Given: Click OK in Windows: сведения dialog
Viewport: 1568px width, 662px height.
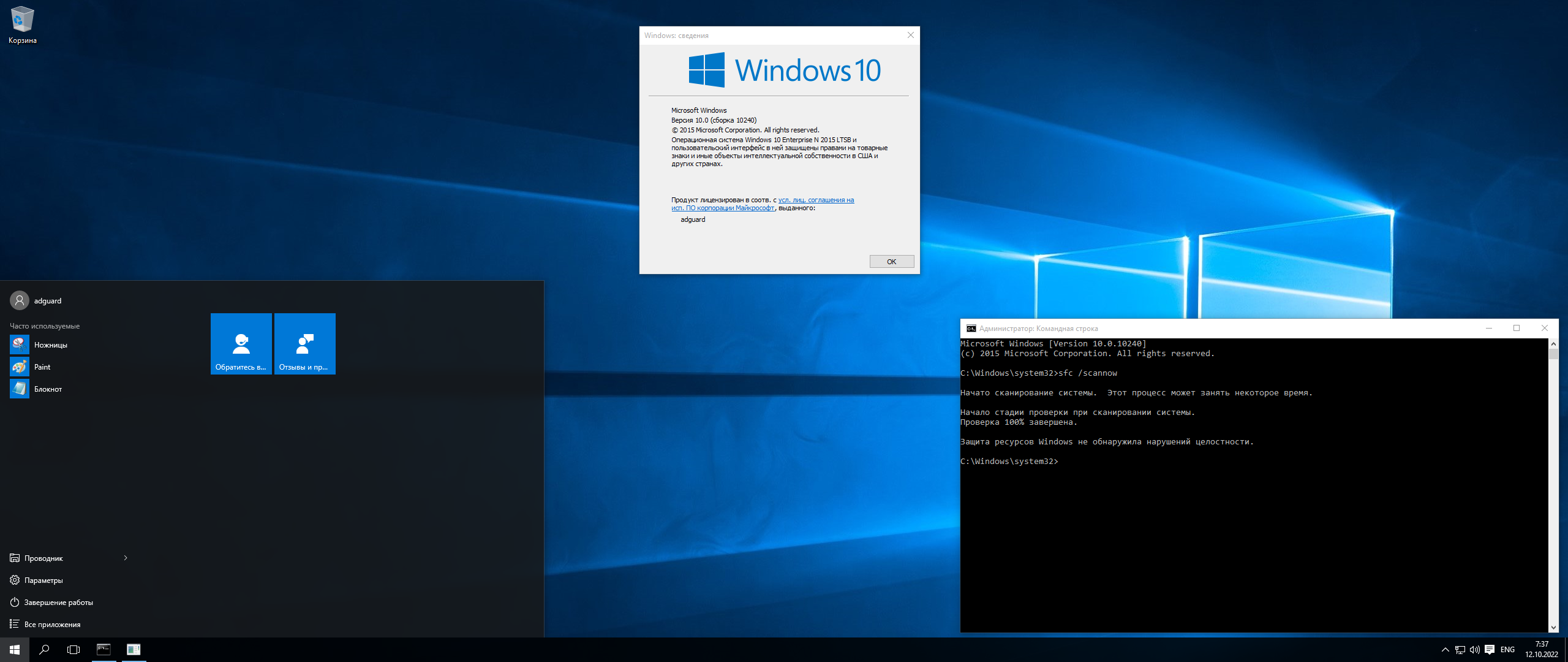Looking at the screenshot, I should pos(892,262).
